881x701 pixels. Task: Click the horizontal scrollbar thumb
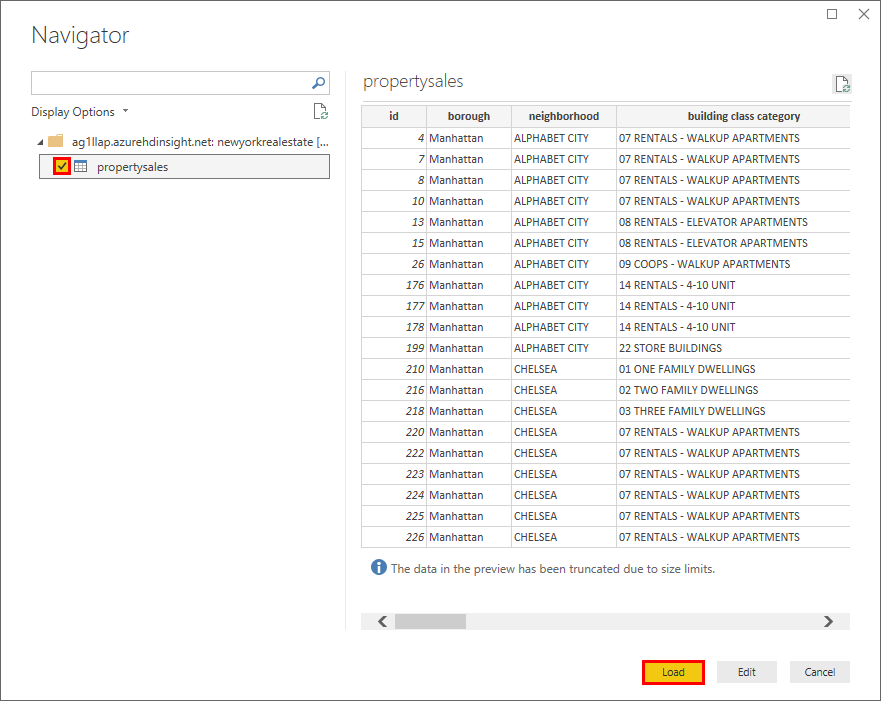point(432,621)
